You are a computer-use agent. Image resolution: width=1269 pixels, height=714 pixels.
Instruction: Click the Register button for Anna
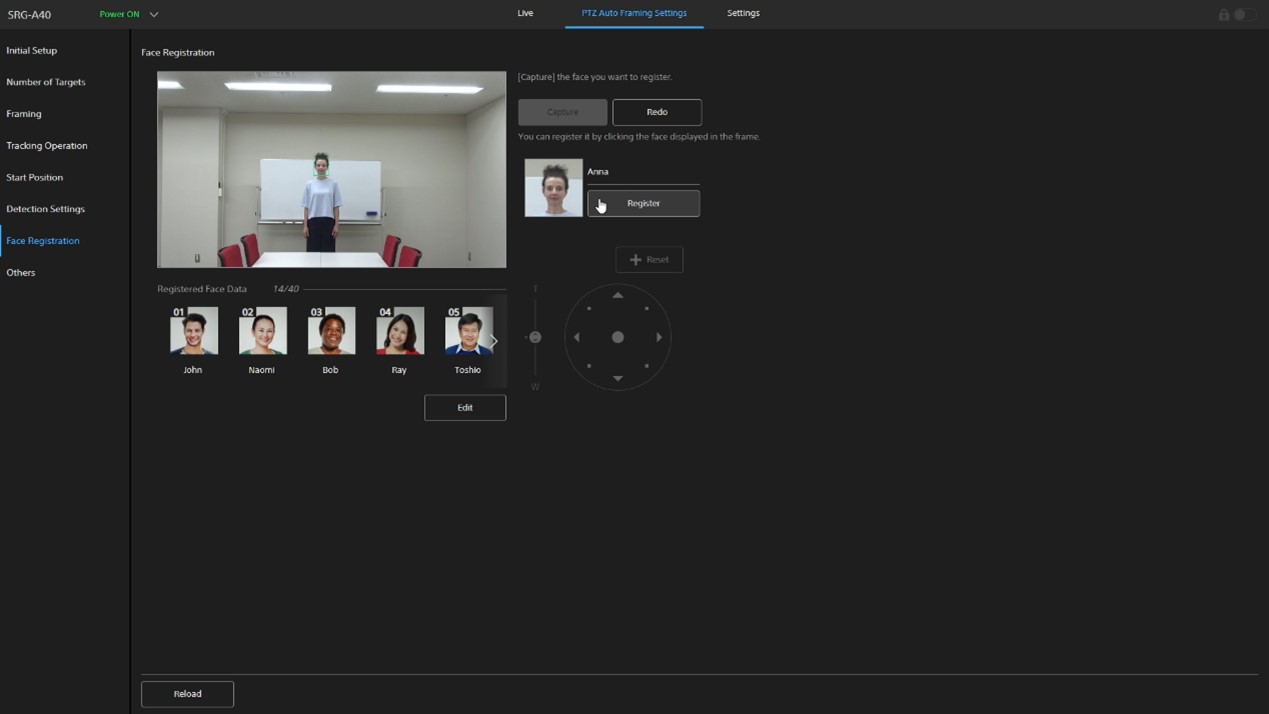tap(643, 204)
